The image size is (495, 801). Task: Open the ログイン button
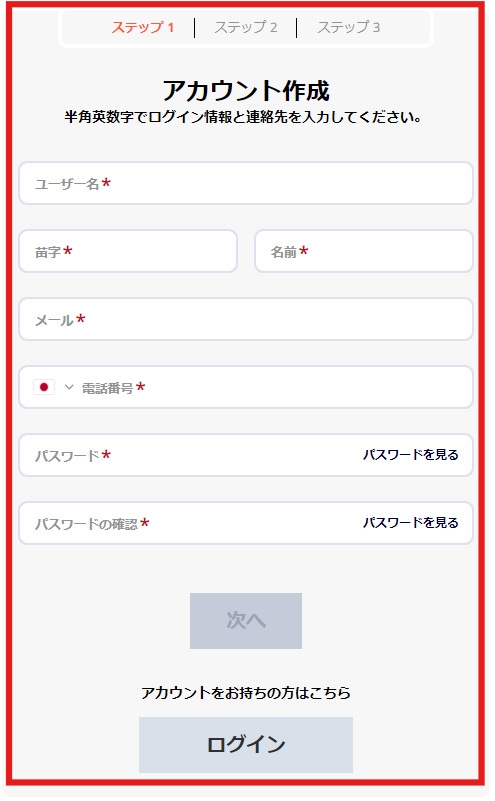coord(246,744)
